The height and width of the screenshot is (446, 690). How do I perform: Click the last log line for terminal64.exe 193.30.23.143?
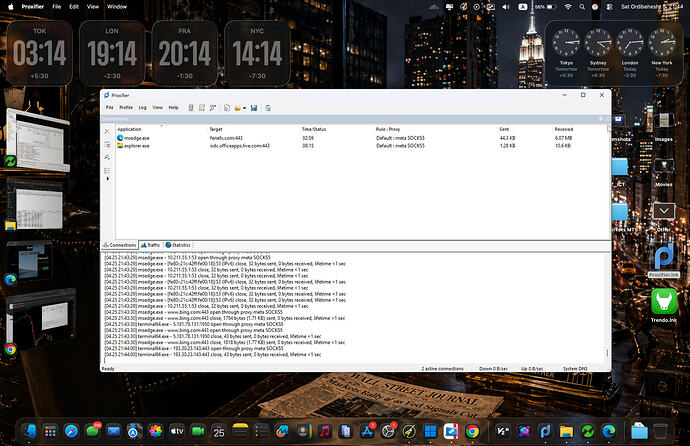click(213, 355)
